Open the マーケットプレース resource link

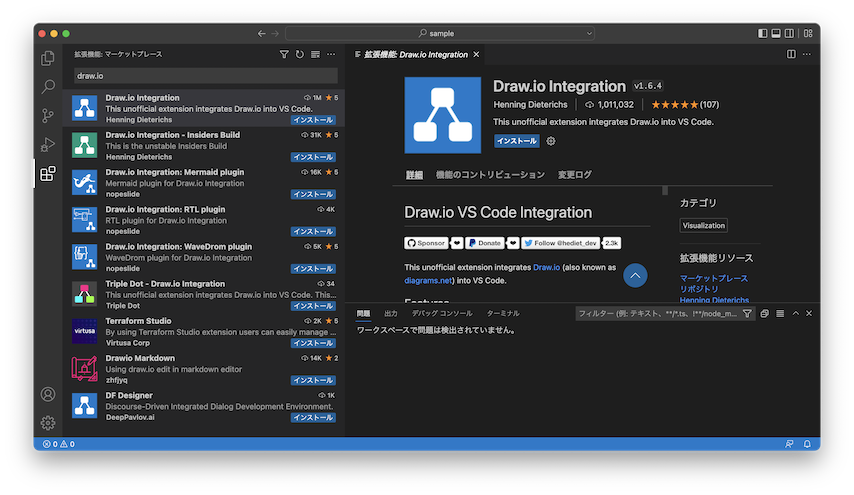(x=713, y=278)
